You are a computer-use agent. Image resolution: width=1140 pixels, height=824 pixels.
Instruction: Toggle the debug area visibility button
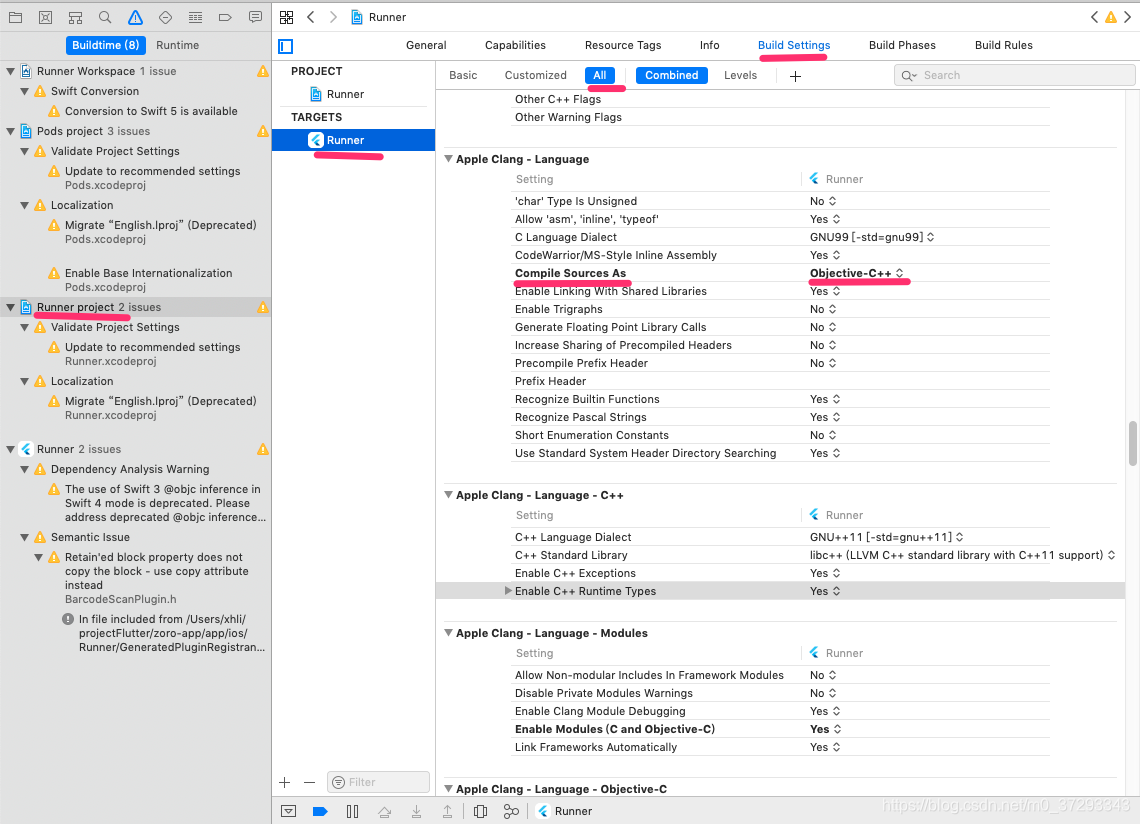tap(289, 811)
